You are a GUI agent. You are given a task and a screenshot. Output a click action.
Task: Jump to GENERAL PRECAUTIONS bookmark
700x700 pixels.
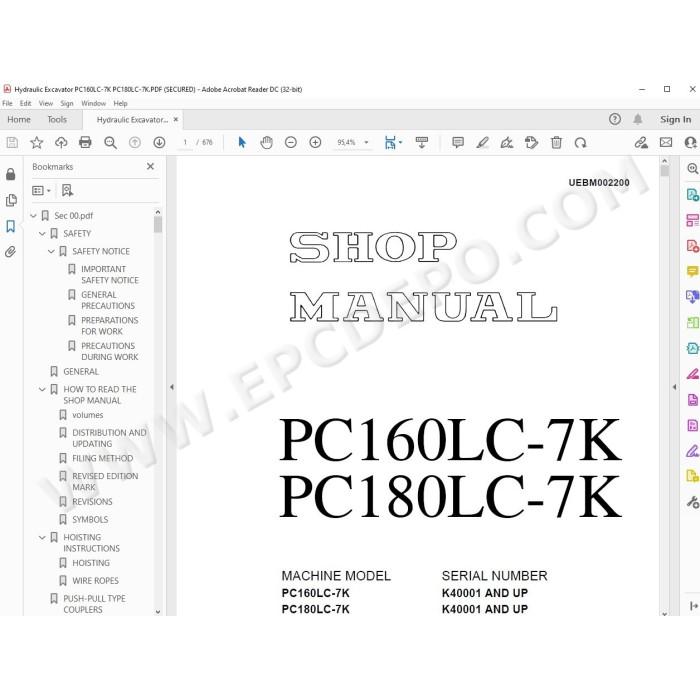point(108,300)
